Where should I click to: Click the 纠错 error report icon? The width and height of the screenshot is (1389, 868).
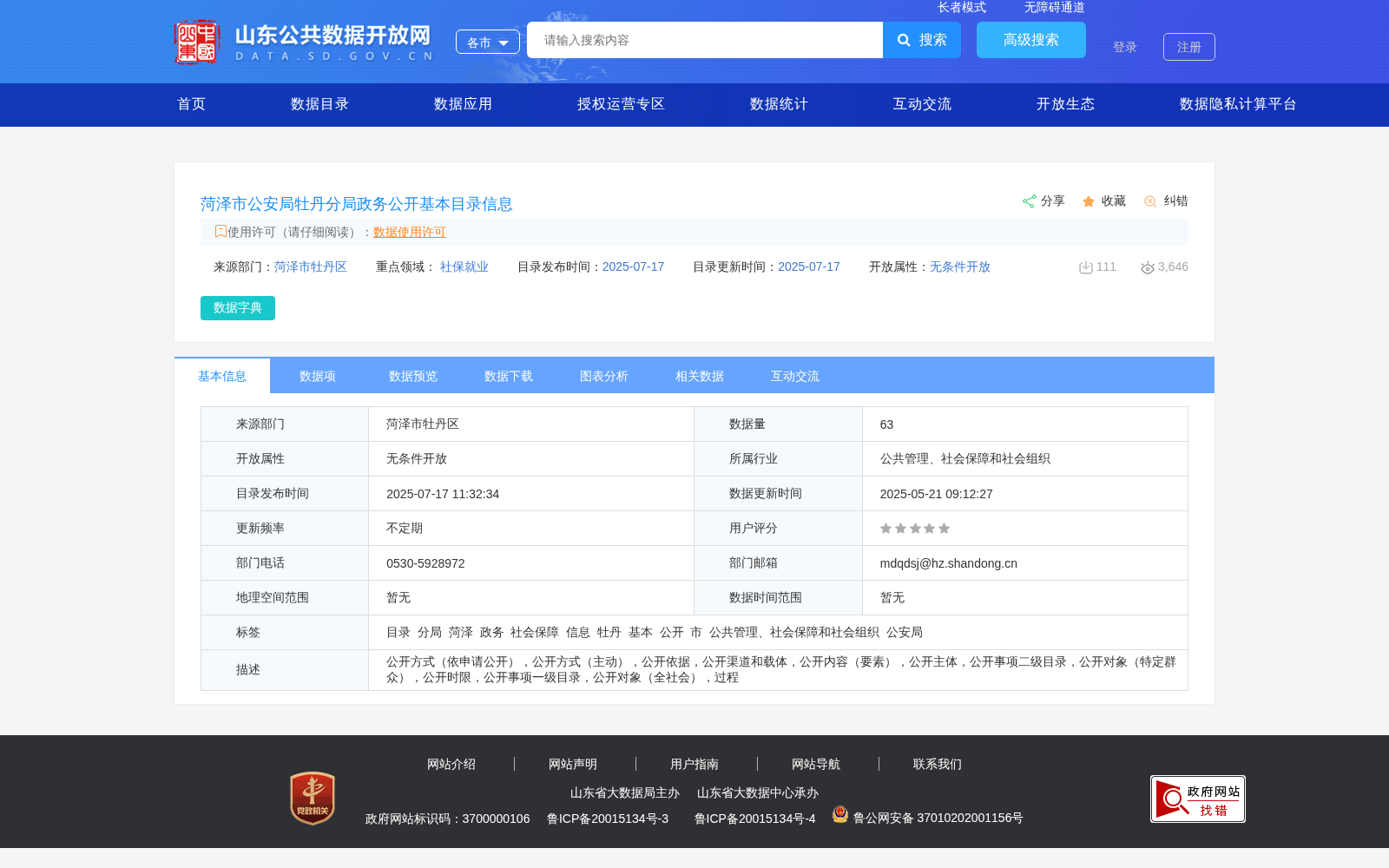point(1150,201)
